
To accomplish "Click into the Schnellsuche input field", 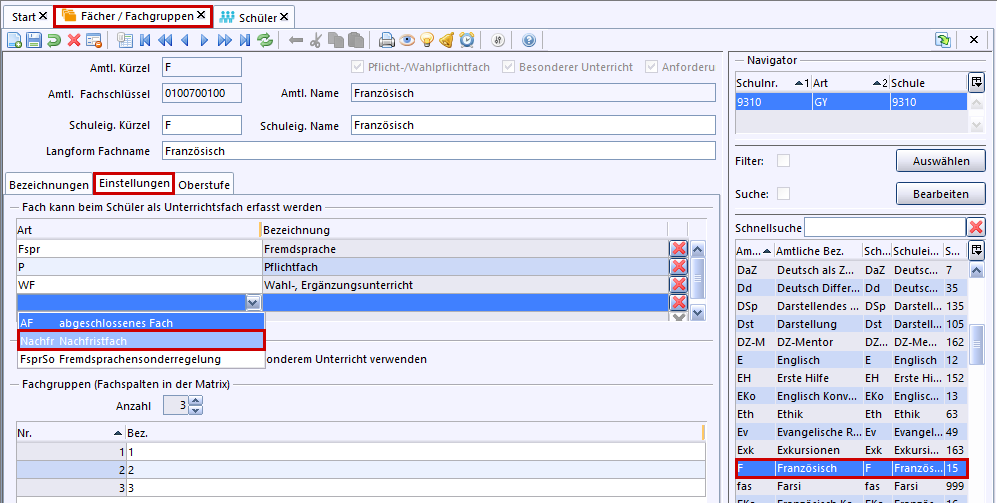I will 884,227.
